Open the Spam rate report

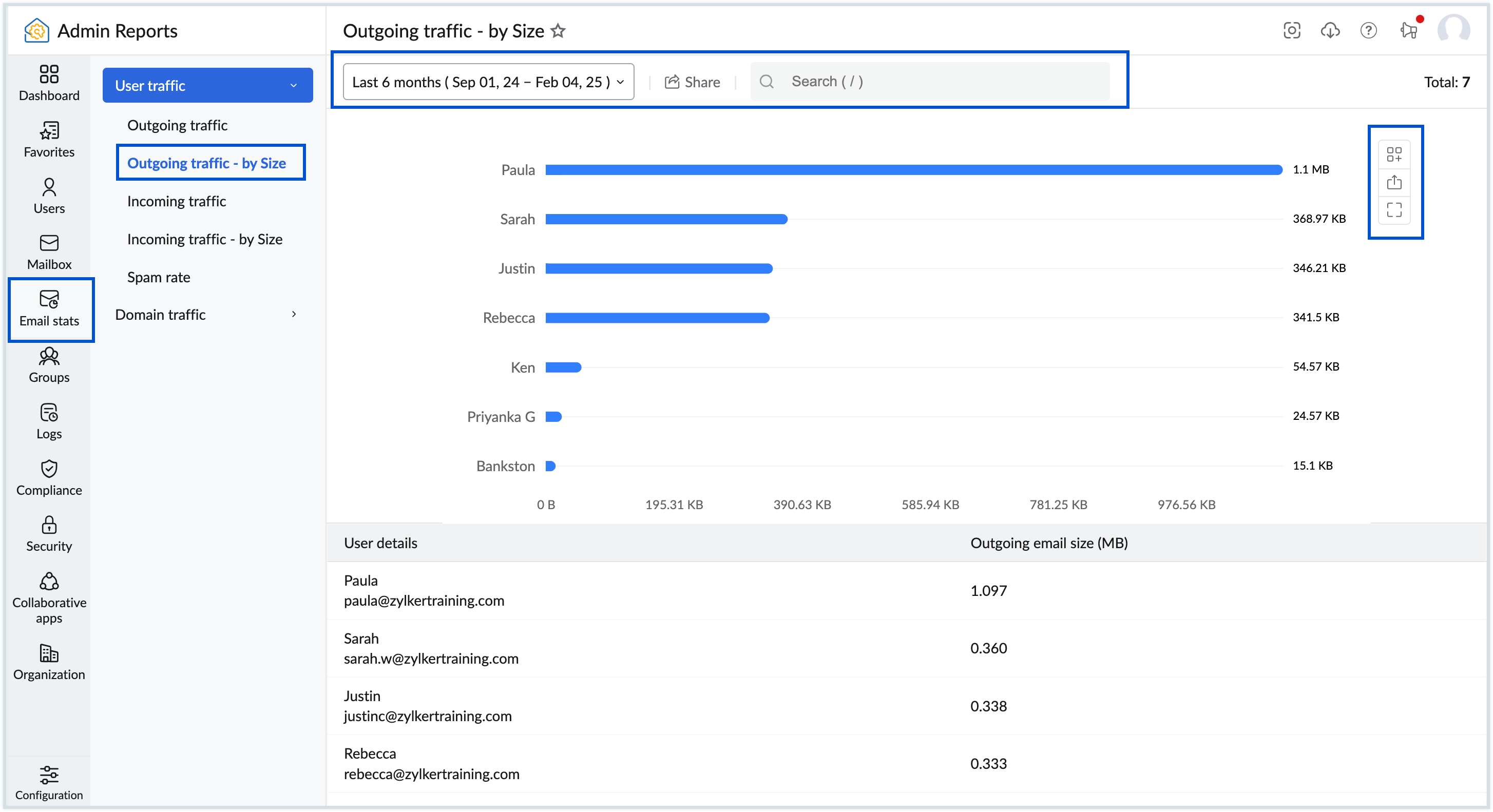click(x=158, y=277)
